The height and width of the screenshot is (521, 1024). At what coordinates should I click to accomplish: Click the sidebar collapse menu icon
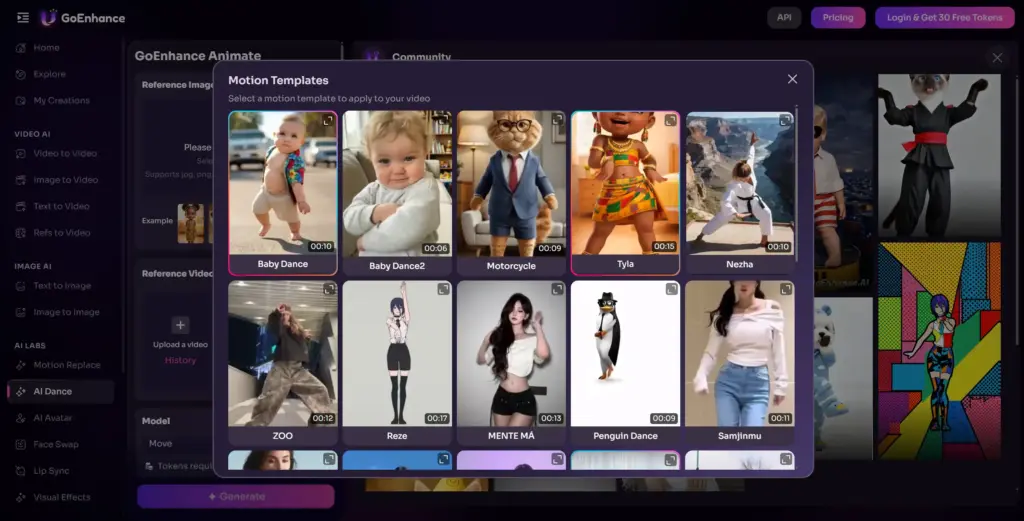coord(23,17)
